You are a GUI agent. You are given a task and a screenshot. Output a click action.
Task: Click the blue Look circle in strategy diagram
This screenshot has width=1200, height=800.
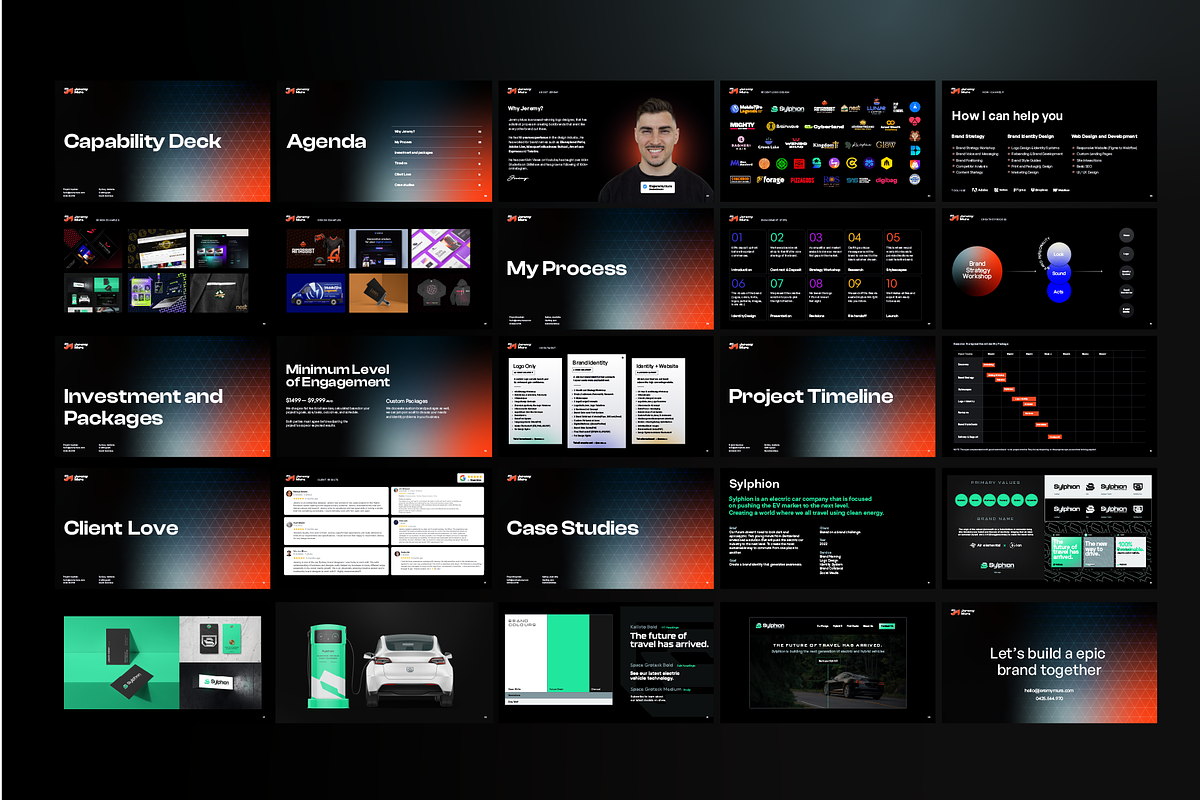(1059, 254)
